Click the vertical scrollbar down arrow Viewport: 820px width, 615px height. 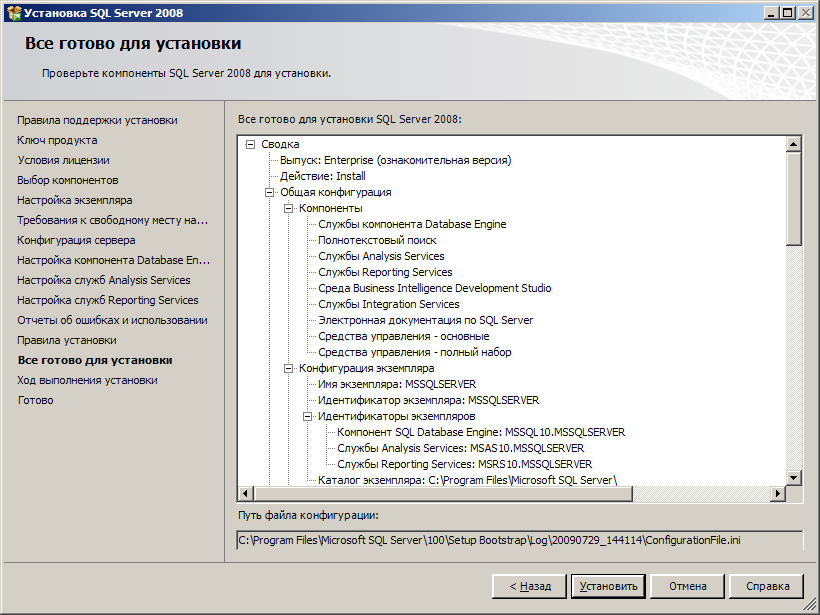pyautogui.click(x=793, y=477)
